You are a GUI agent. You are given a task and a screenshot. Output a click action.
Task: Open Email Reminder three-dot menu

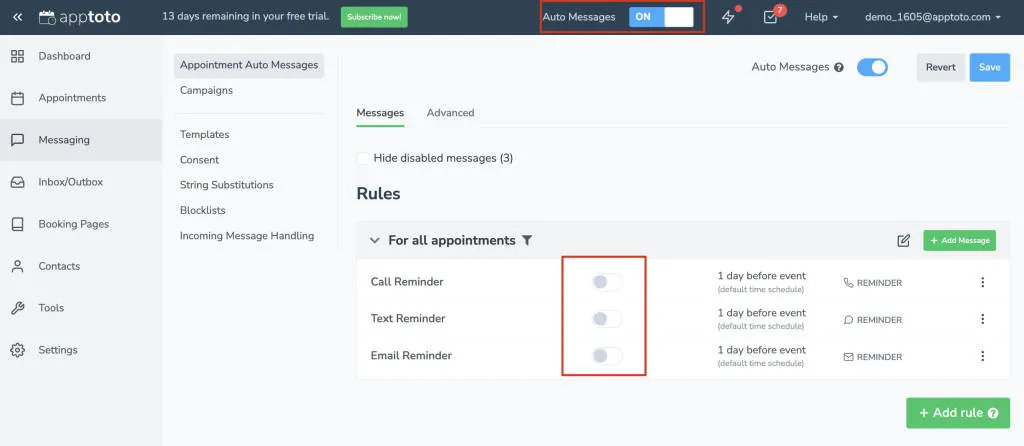tap(982, 357)
